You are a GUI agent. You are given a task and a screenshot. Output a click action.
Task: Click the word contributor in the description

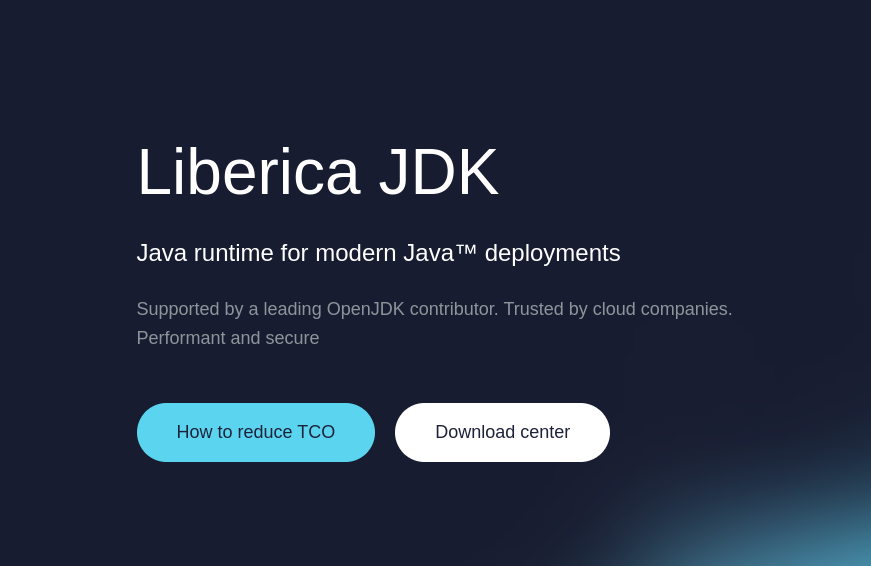coord(453,309)
